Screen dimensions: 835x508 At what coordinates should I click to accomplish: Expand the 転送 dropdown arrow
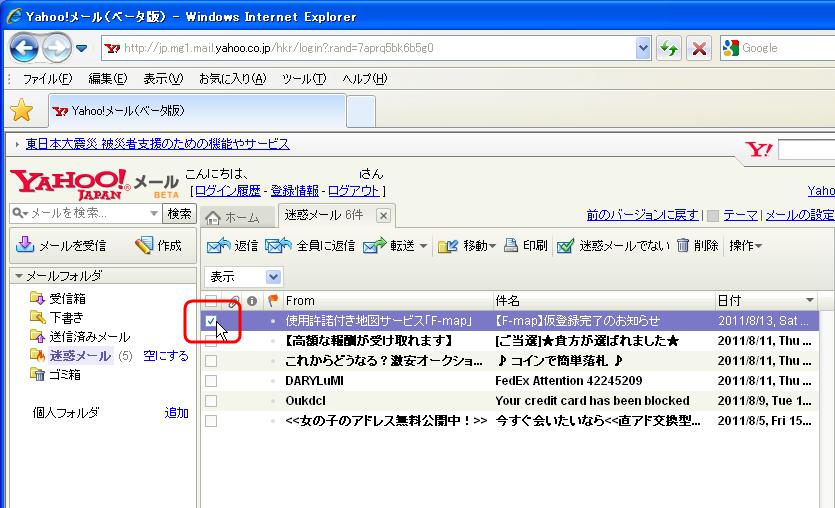click(423, 246)
